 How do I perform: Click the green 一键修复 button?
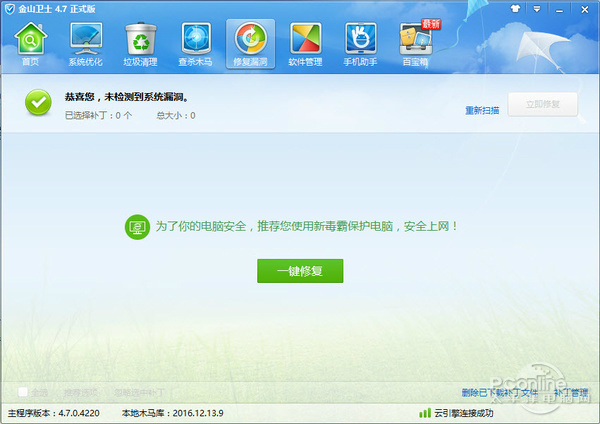[x=300, y=271]
